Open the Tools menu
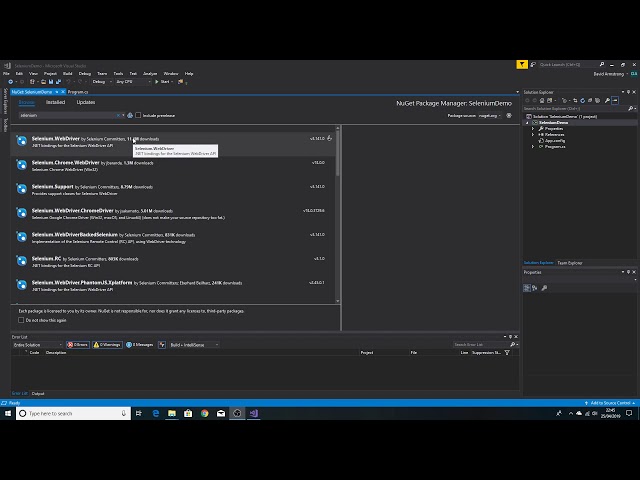 point(118,74)
